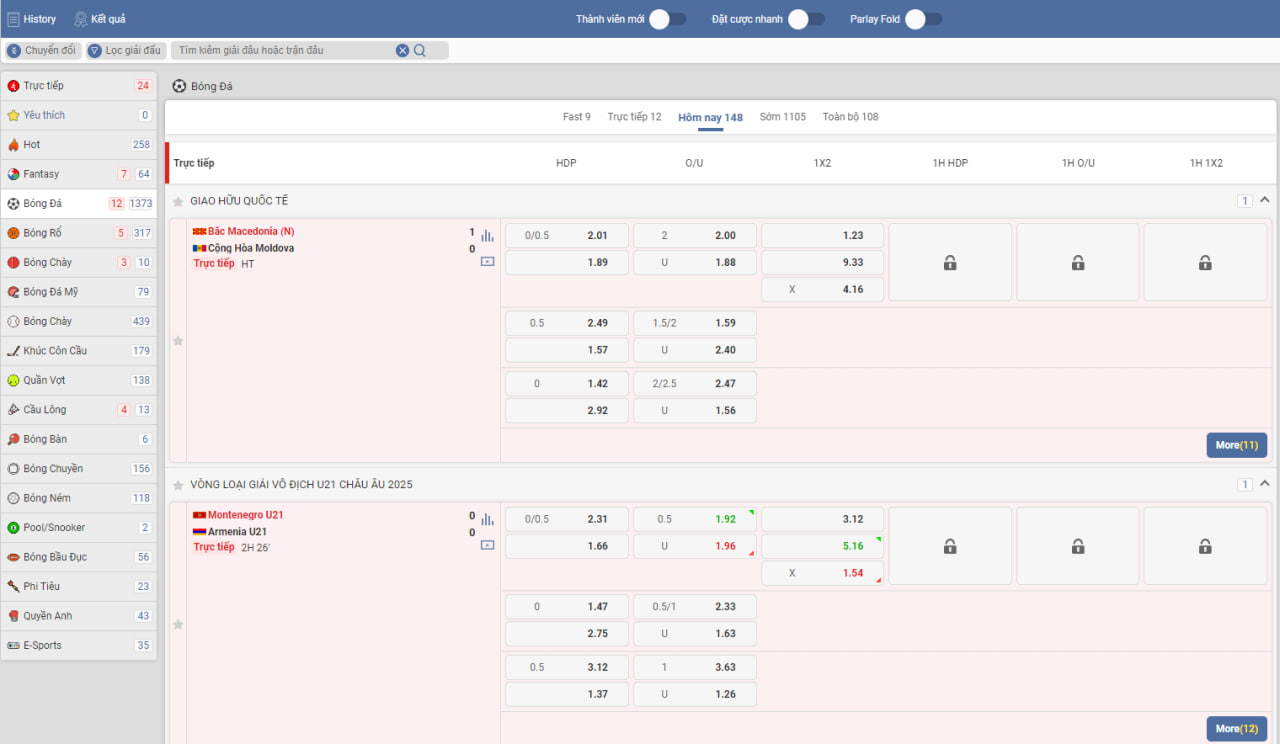Viewport: 1280px width, 744px height.
Task: Select HDP 0.5 odds 3.12 in U21 match
Action: [567, 668]
